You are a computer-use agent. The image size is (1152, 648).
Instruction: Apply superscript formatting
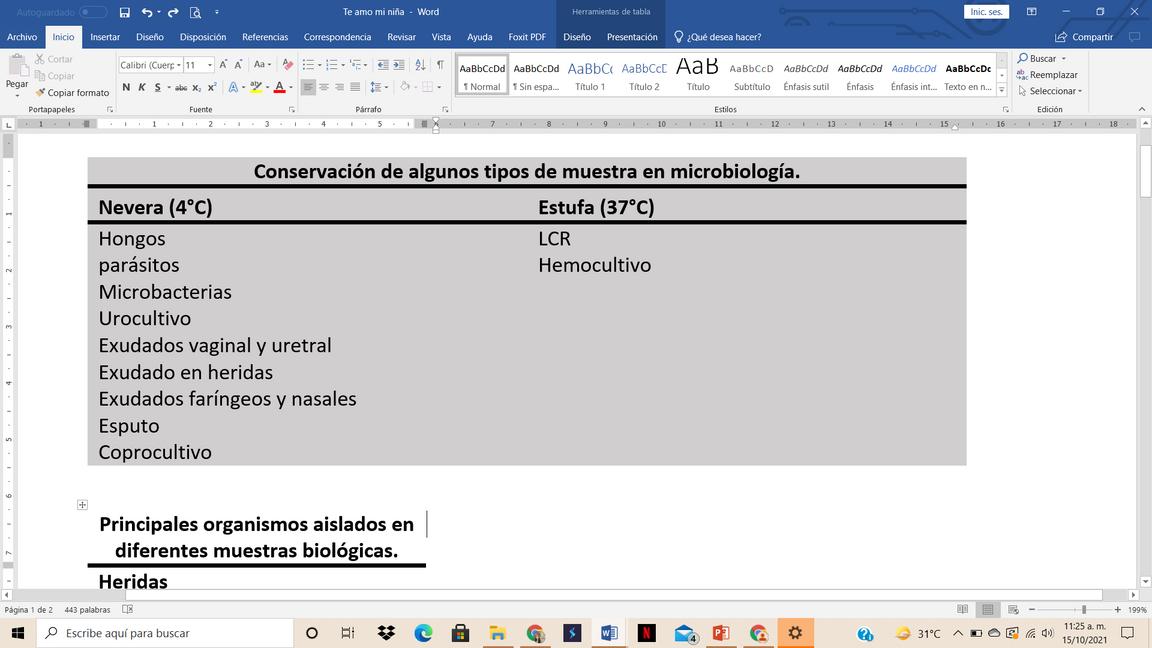(211, 87)
